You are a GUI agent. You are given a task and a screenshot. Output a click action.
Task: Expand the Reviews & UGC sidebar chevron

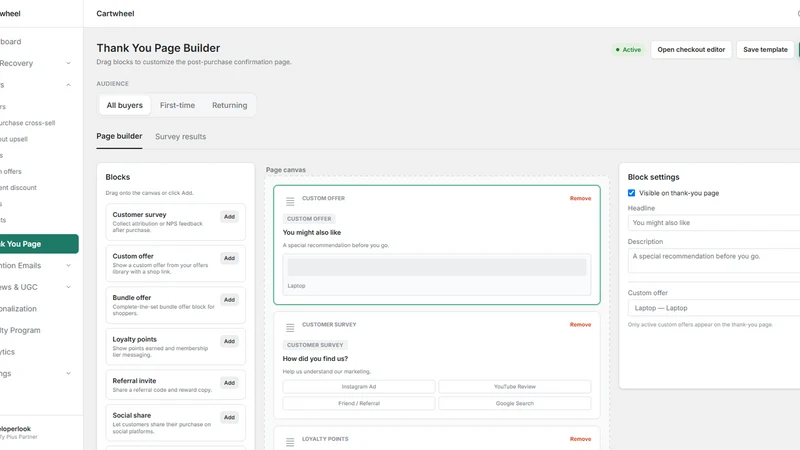[68, 287]
